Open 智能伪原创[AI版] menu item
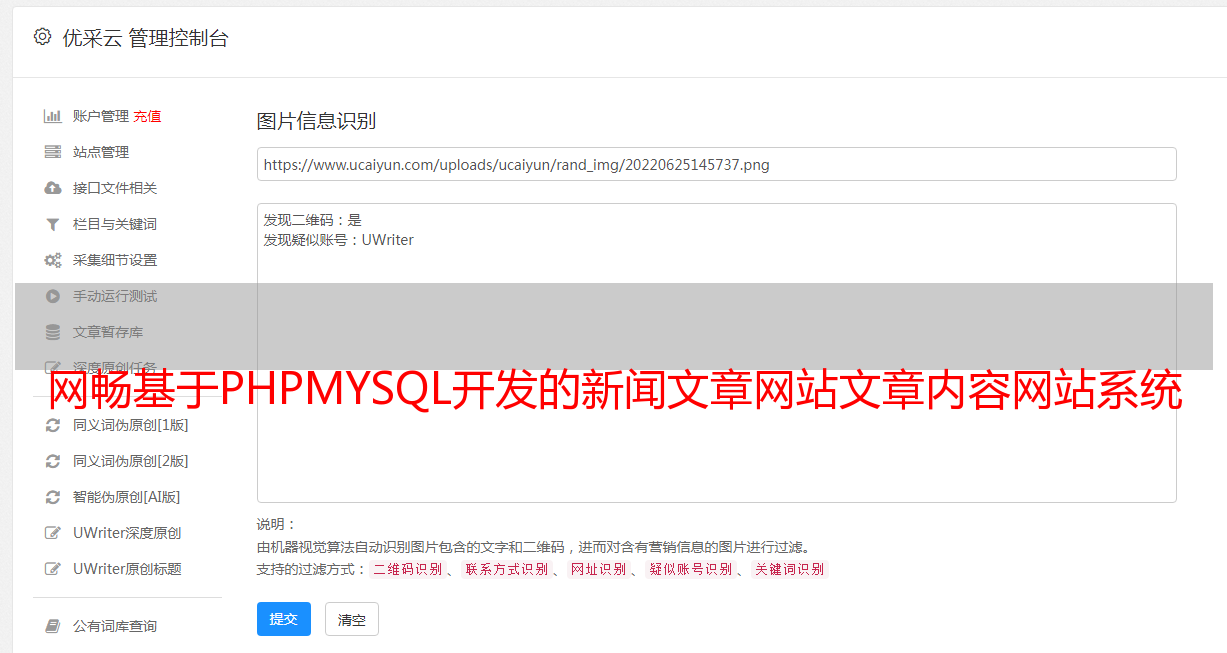The width and height of the screenshot is (1227, 653). (127, 497)
